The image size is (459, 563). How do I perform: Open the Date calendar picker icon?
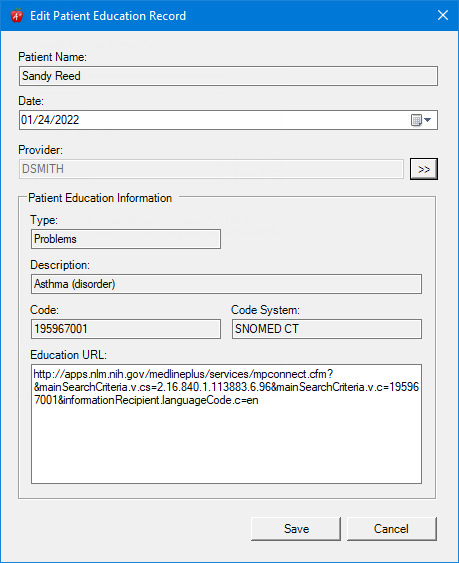pyautogui.click(x=416, y=120)
